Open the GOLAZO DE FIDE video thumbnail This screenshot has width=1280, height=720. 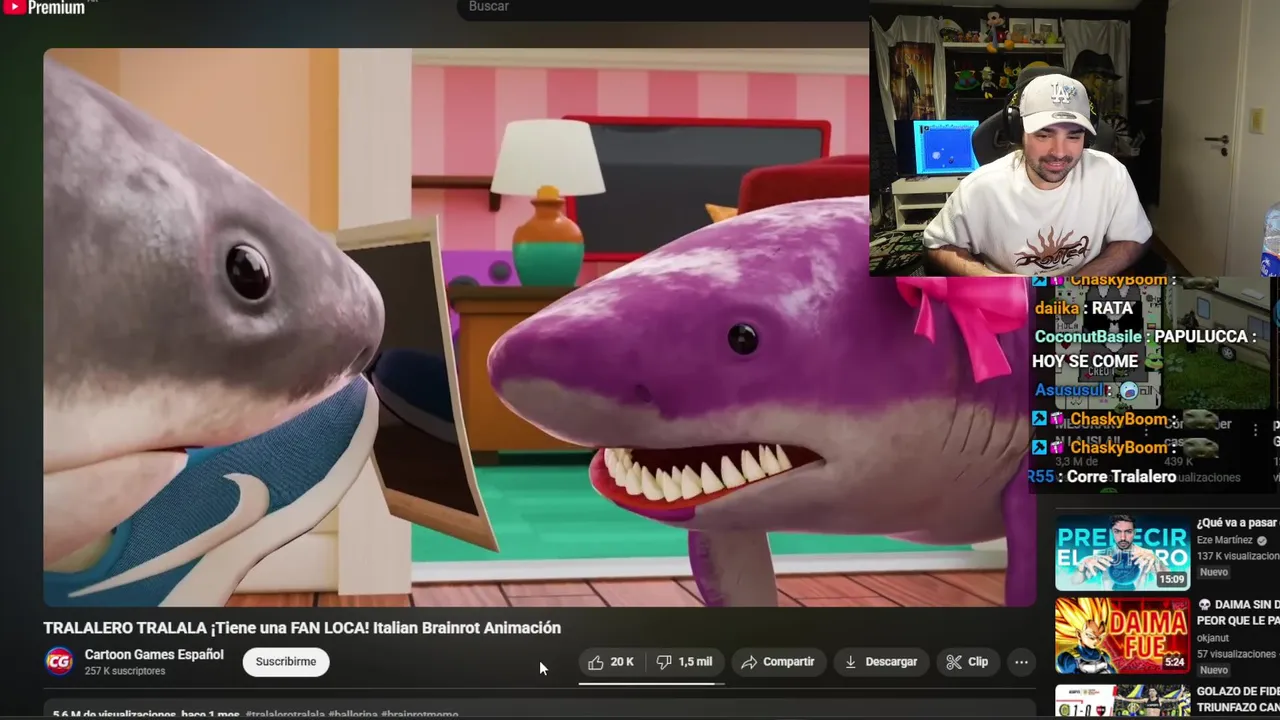pyautogui.click(x=1122, y=701)
